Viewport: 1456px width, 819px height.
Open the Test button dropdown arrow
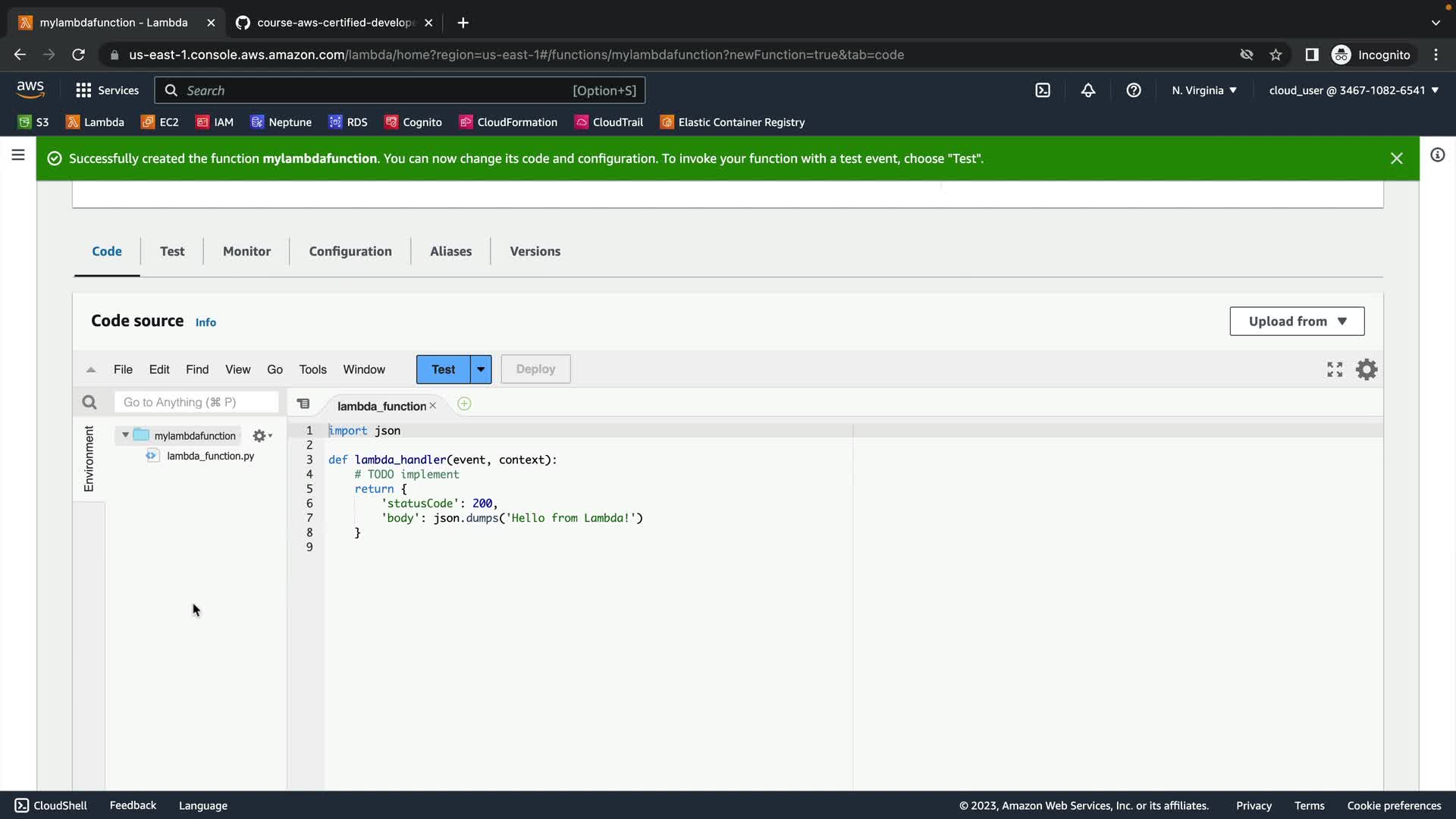coord(481,369)
